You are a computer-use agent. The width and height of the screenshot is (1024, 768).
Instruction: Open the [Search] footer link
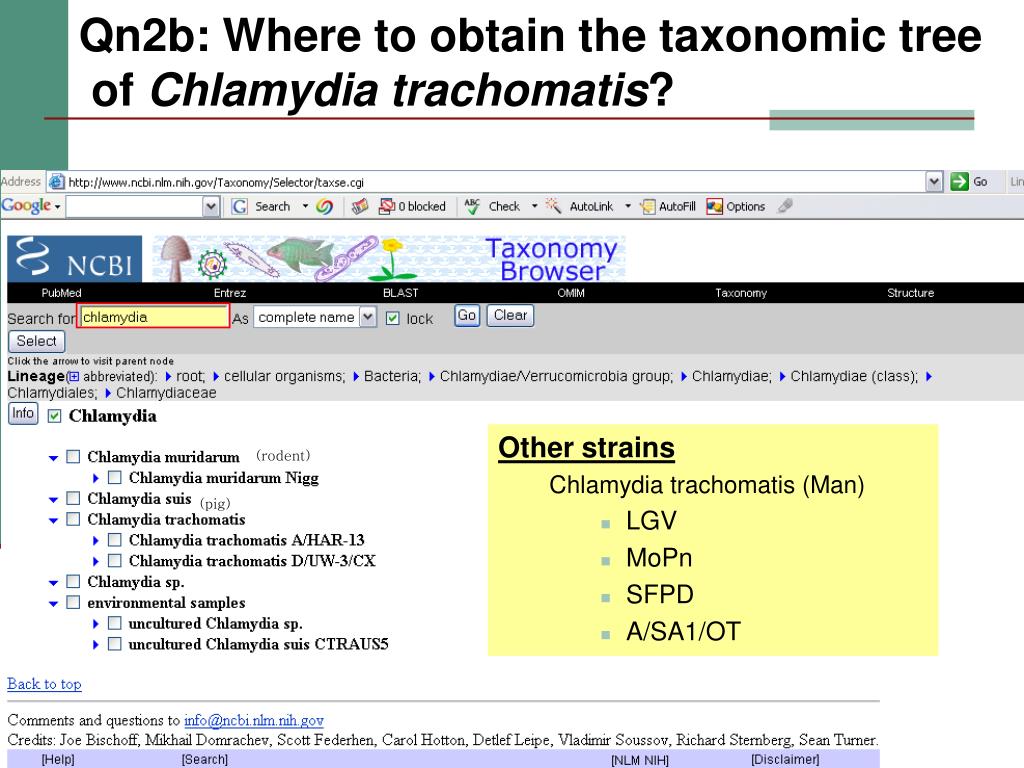tap(204, 760)
